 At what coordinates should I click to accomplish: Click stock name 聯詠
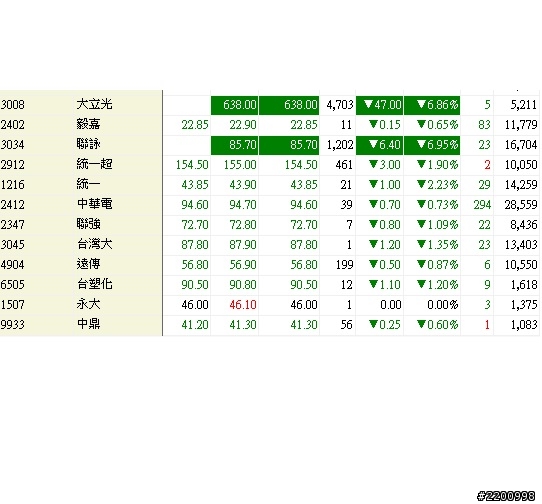coord(88,144)
